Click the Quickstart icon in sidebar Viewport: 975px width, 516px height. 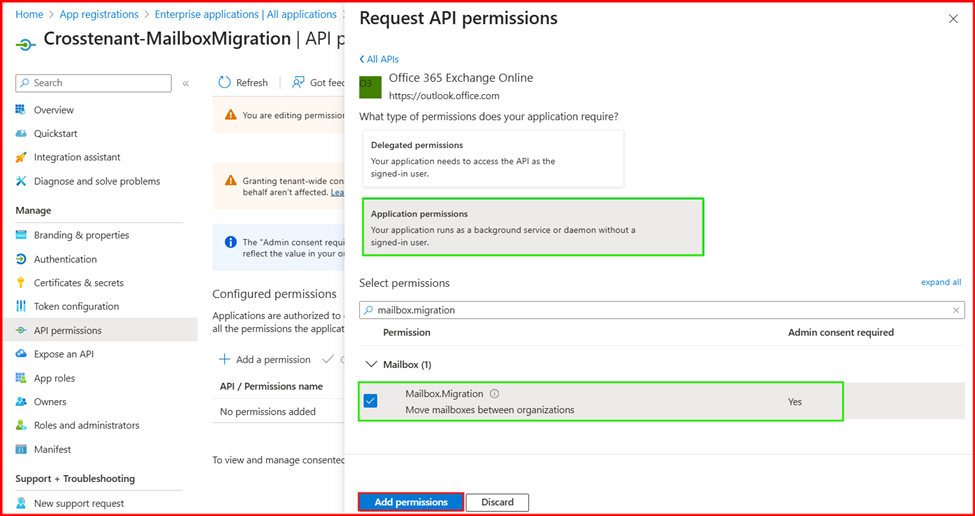[21, 133]
